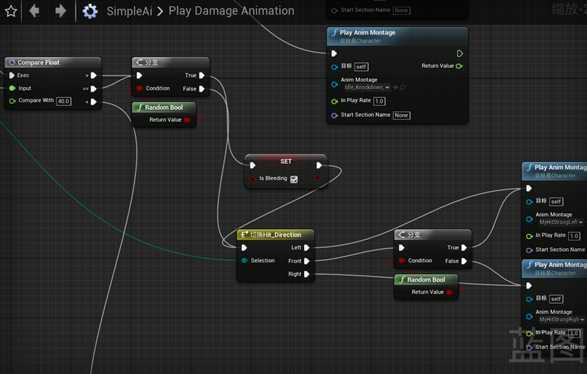Open Anim Montage dropdown showing StrongRight asset
587x374 pixels.
pyautogui.click(x=561, y=319)
